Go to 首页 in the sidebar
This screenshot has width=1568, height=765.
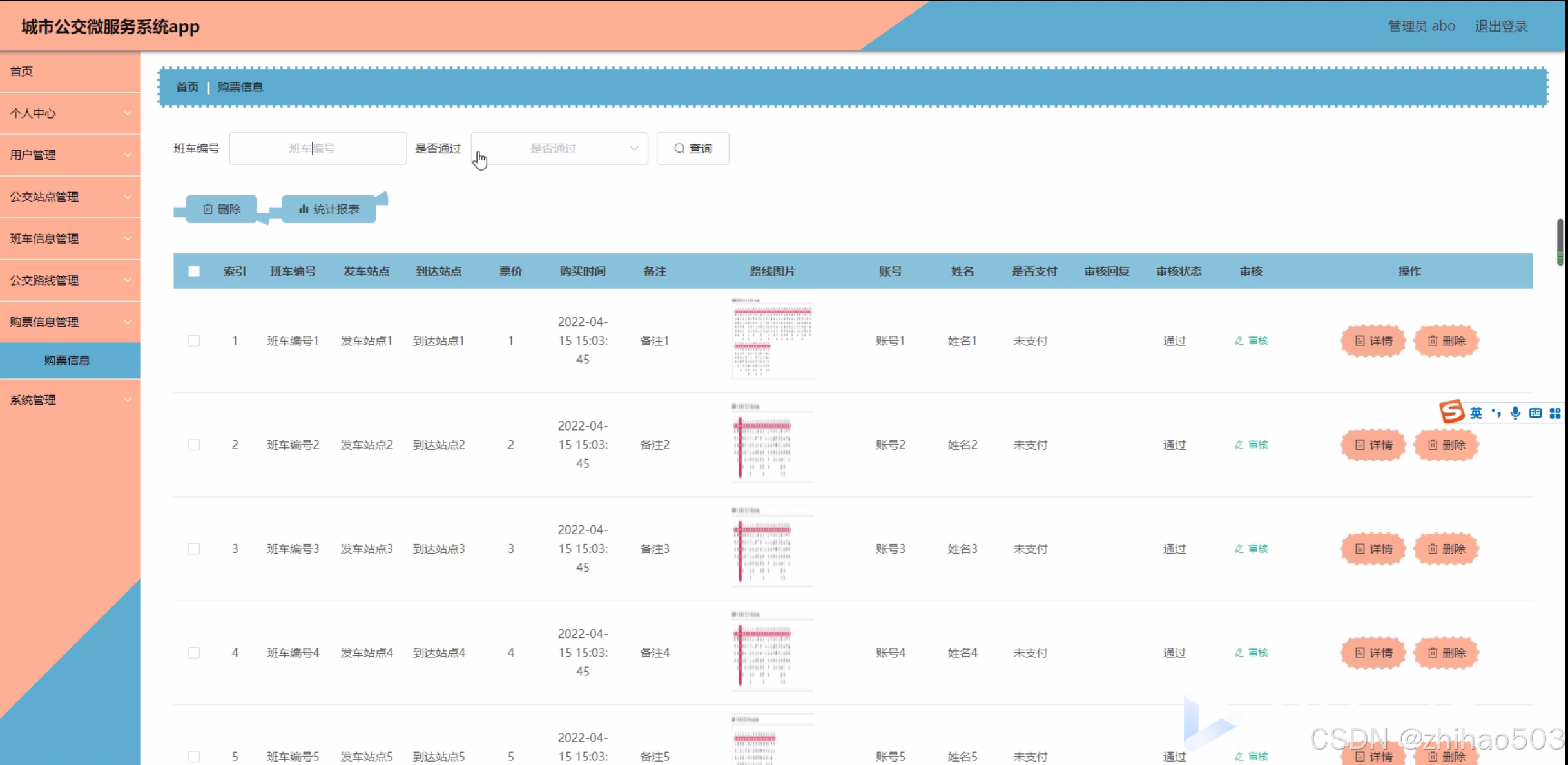pyautogui.click(x=22, y=72)
